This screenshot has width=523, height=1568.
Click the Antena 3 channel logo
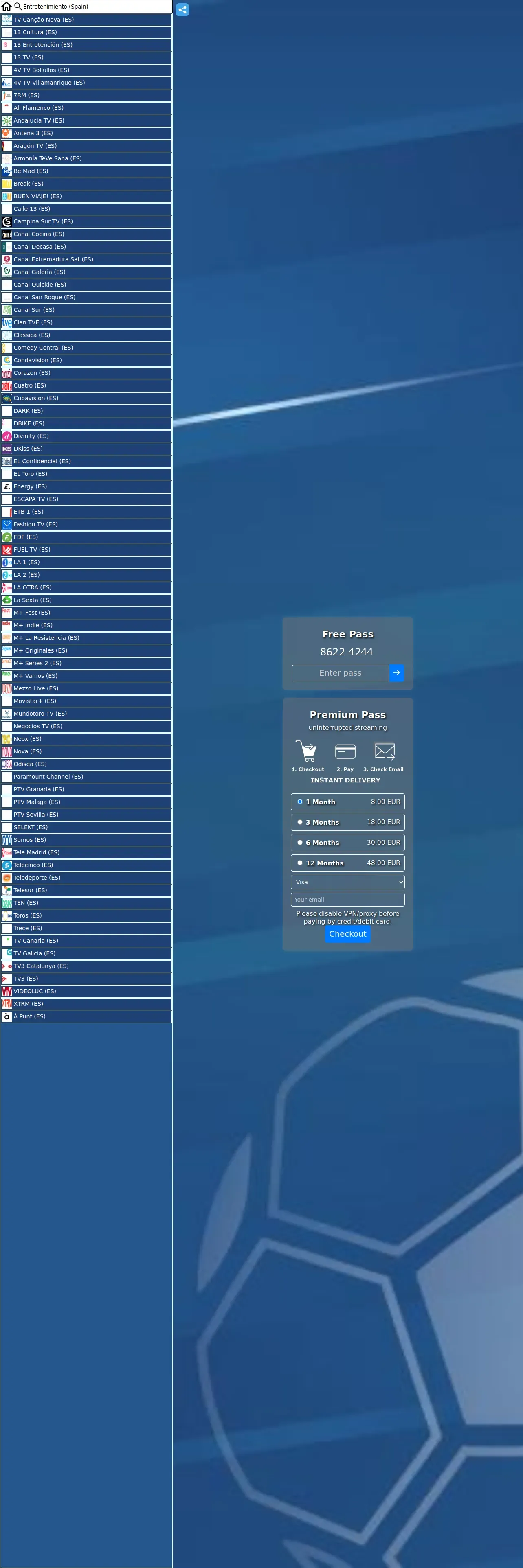7,133
